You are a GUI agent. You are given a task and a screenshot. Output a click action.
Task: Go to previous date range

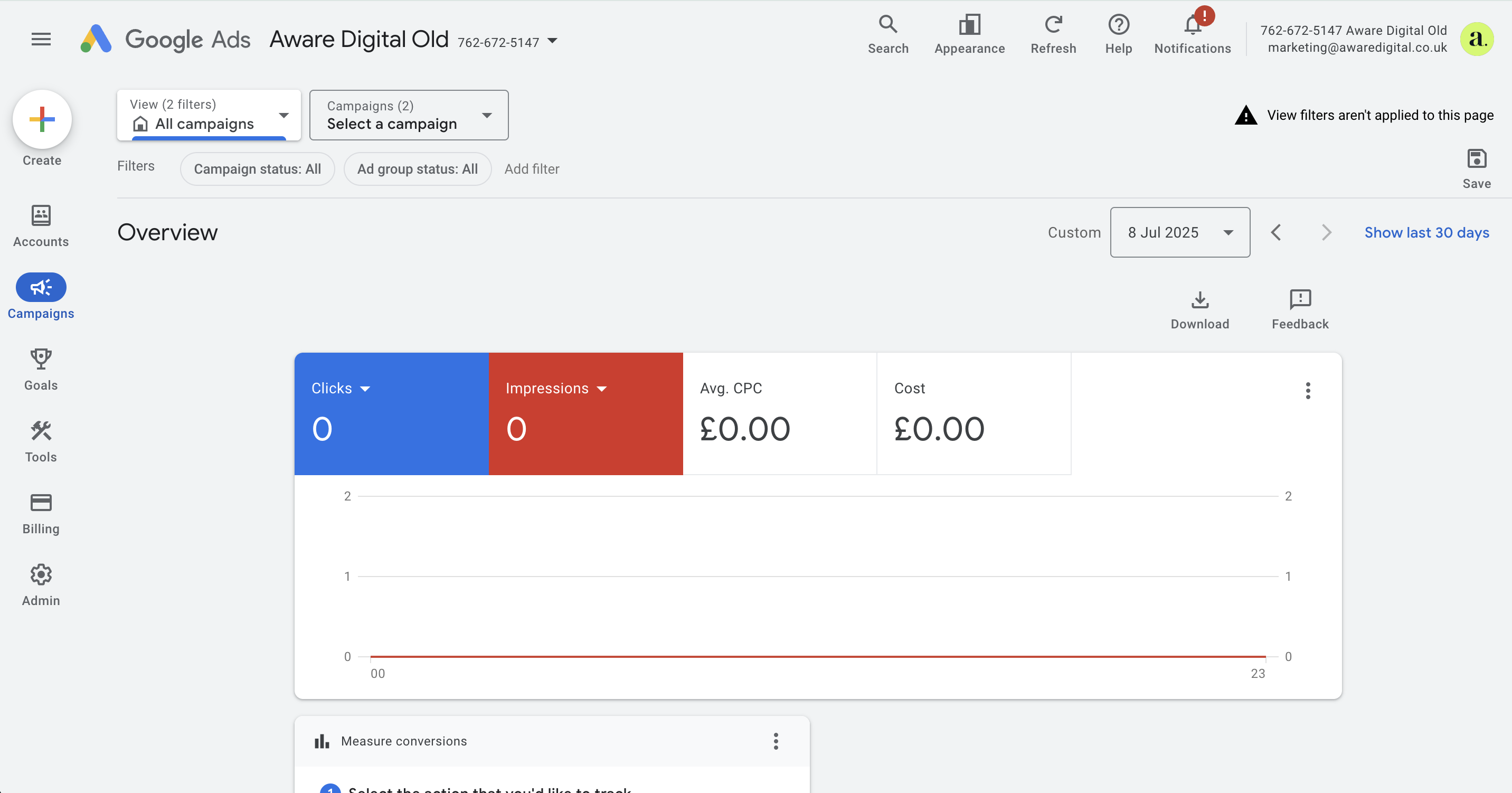1276,232
